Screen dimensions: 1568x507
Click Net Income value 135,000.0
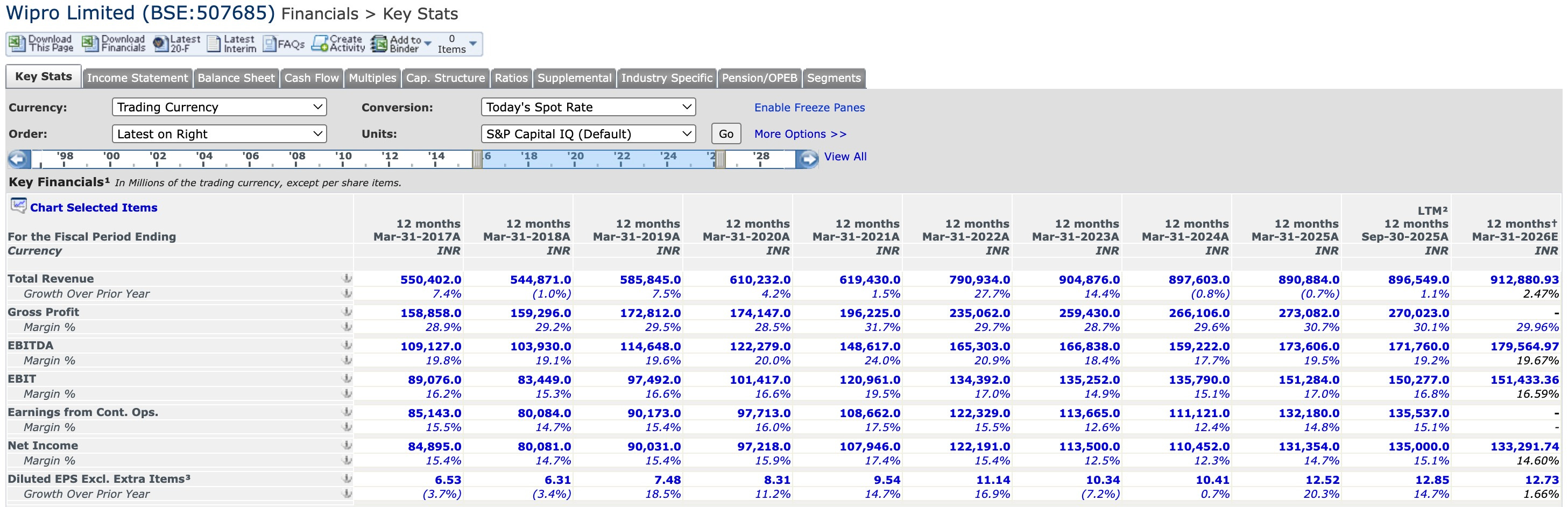tap(1419, 447)
